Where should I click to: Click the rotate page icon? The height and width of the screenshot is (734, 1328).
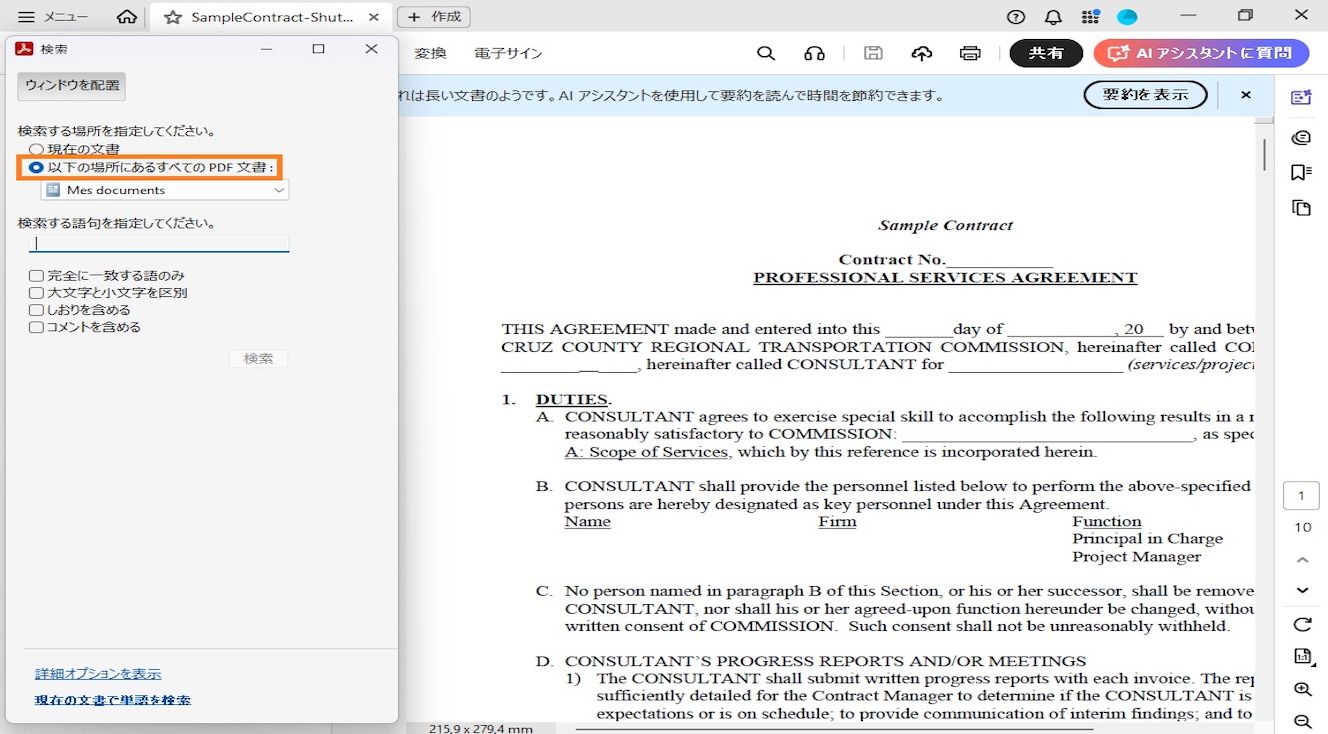(1302, 625)
